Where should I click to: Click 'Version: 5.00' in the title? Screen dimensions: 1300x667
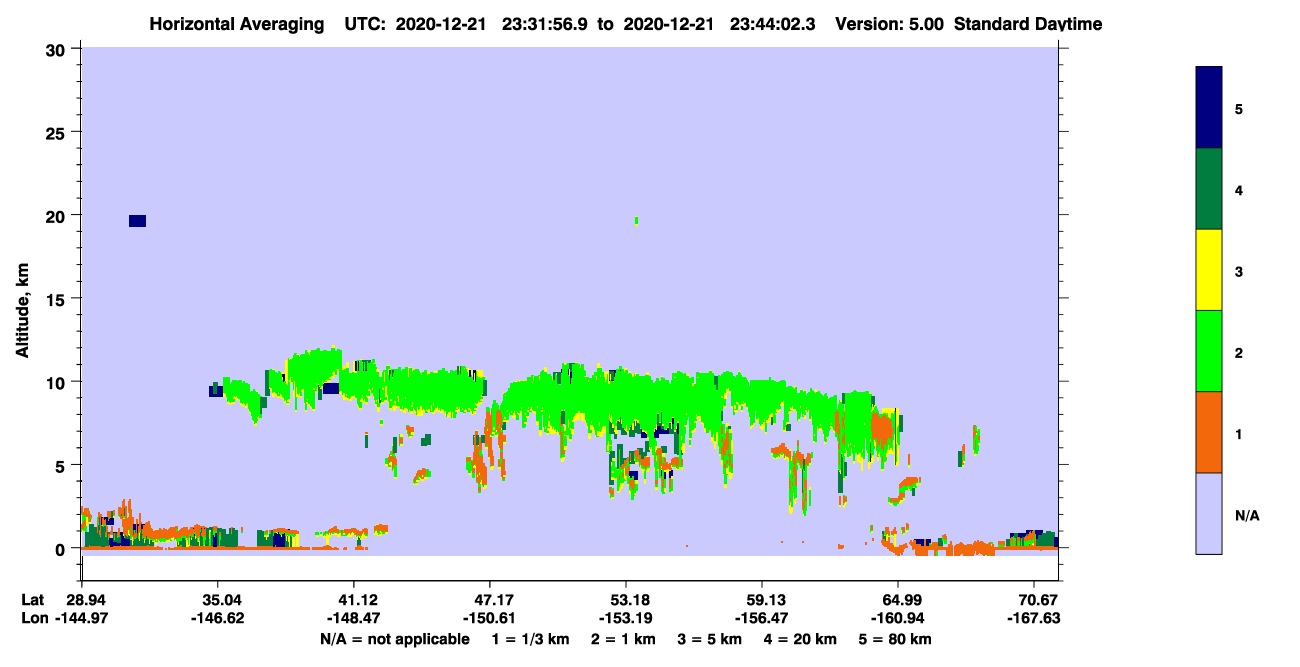891,24
